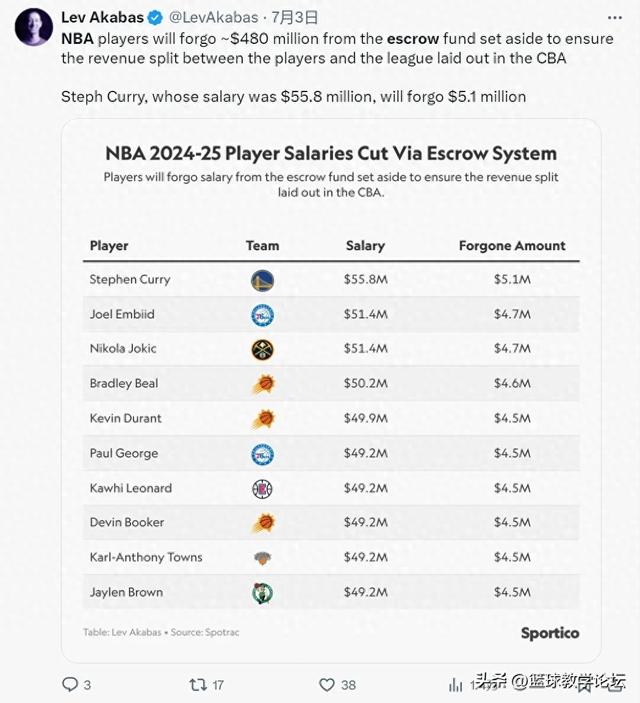Like the tweet with the heart icon
This screenshot has width=640, height=703.
coord(327,684)
